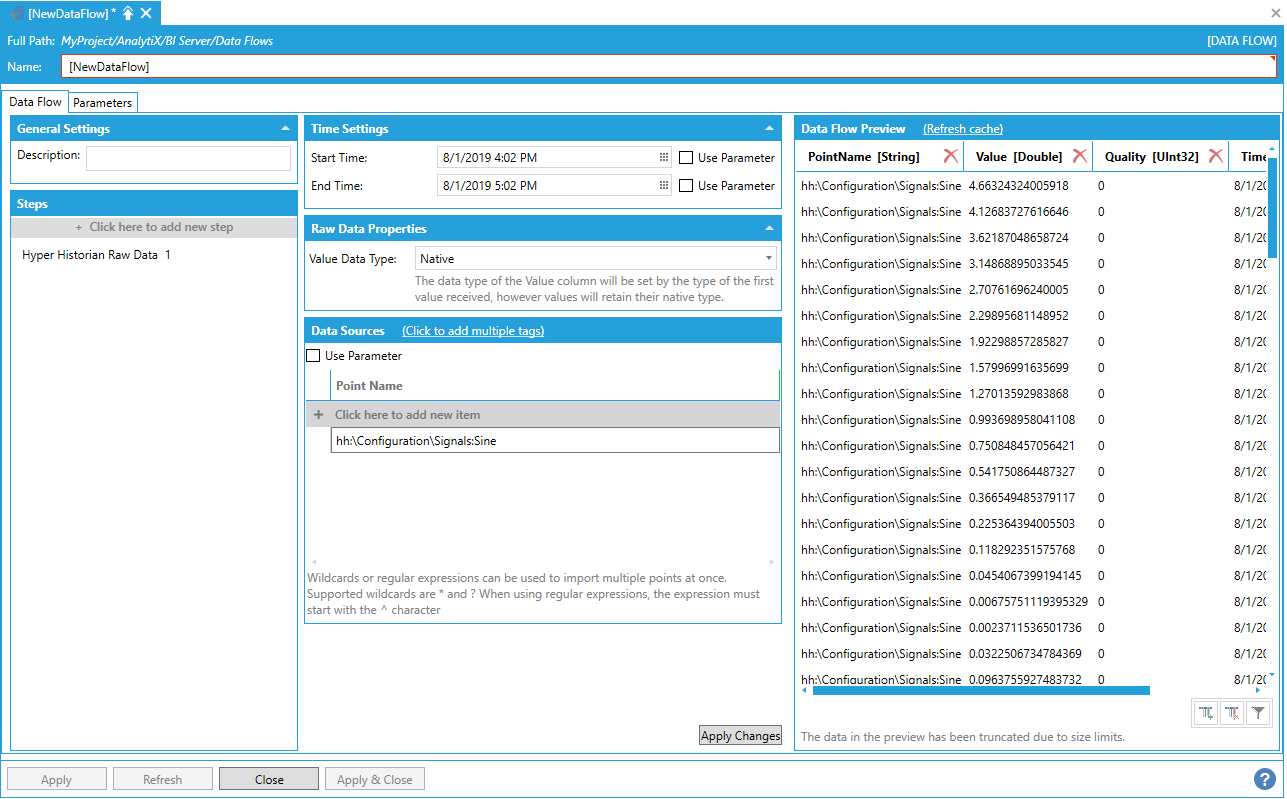Screen dimensions: 1287x799
Task: Open the Start Time calendar picker
Action: click(x=663, y=158)
